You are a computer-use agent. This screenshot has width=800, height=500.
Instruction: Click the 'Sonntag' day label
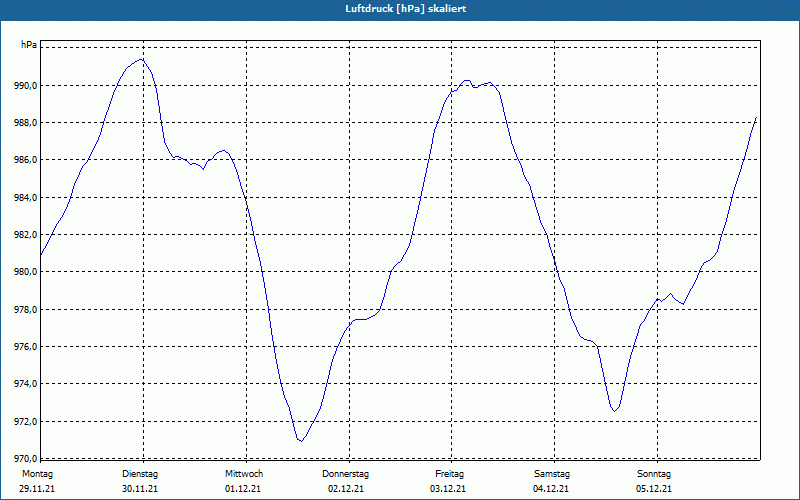pos(654,474)
